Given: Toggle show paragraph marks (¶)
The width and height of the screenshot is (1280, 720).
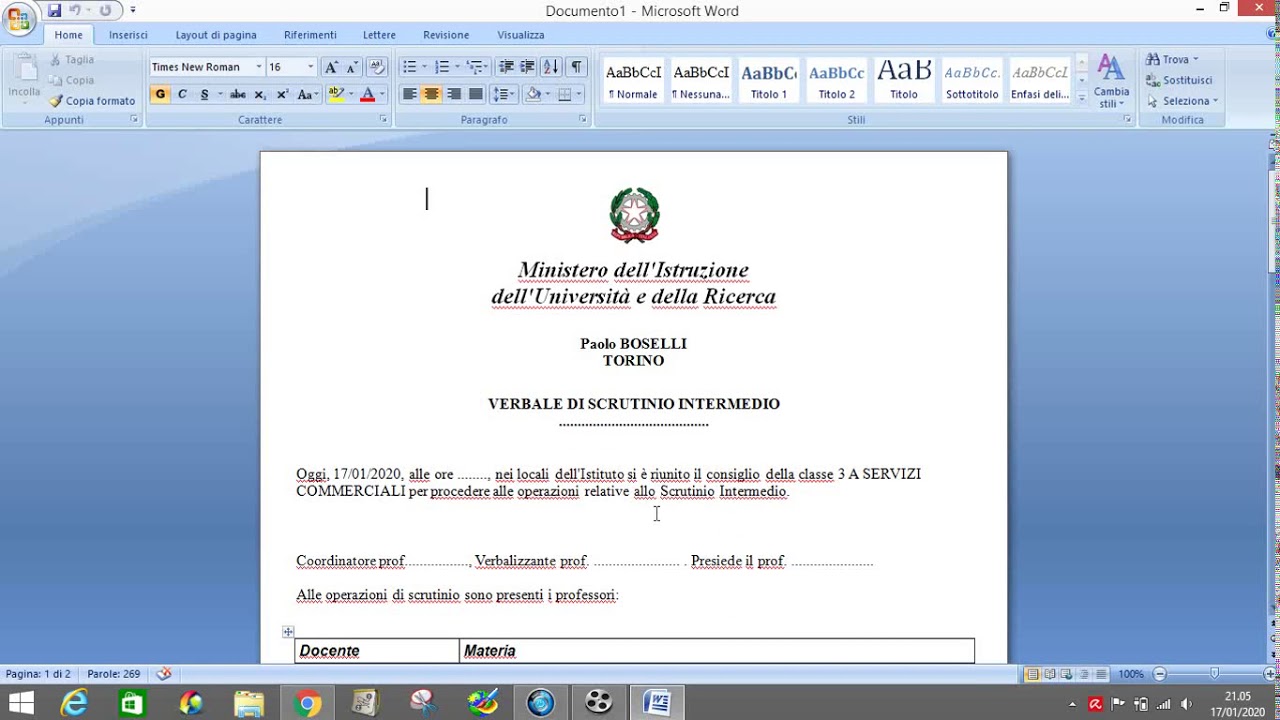Looking at the screenshot, I should tap(576, 67).
